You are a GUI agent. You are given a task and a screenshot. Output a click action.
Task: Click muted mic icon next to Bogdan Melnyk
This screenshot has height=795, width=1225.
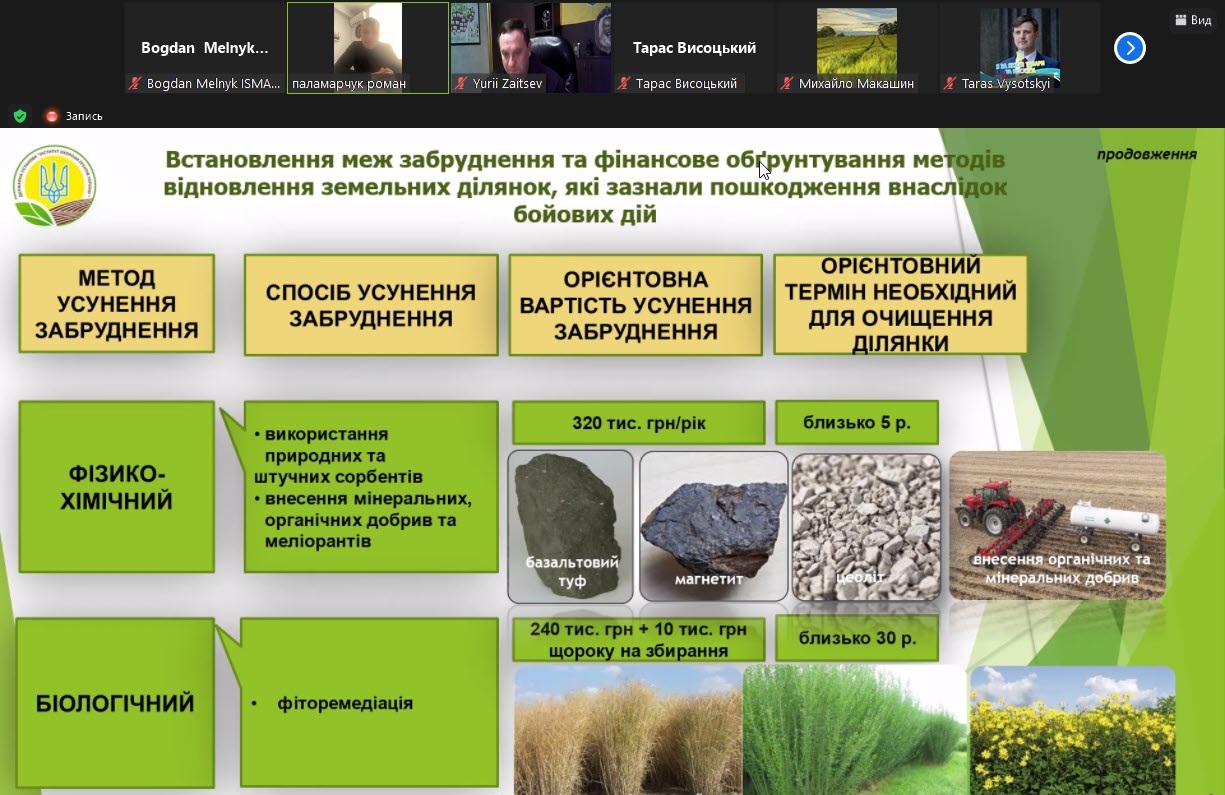(134, 84)
